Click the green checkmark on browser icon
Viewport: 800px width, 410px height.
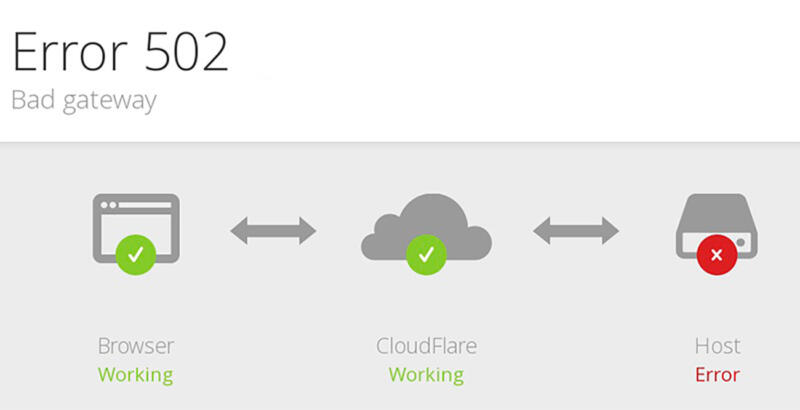[136, 254]
